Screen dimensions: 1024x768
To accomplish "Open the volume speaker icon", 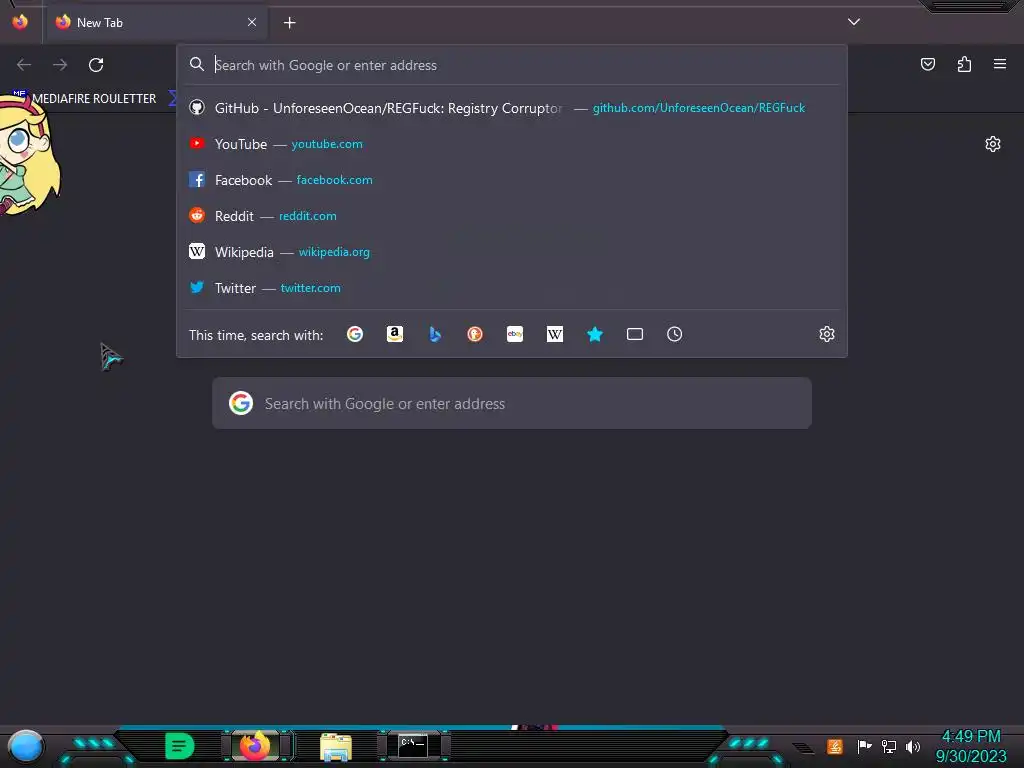I will [913, 746].
